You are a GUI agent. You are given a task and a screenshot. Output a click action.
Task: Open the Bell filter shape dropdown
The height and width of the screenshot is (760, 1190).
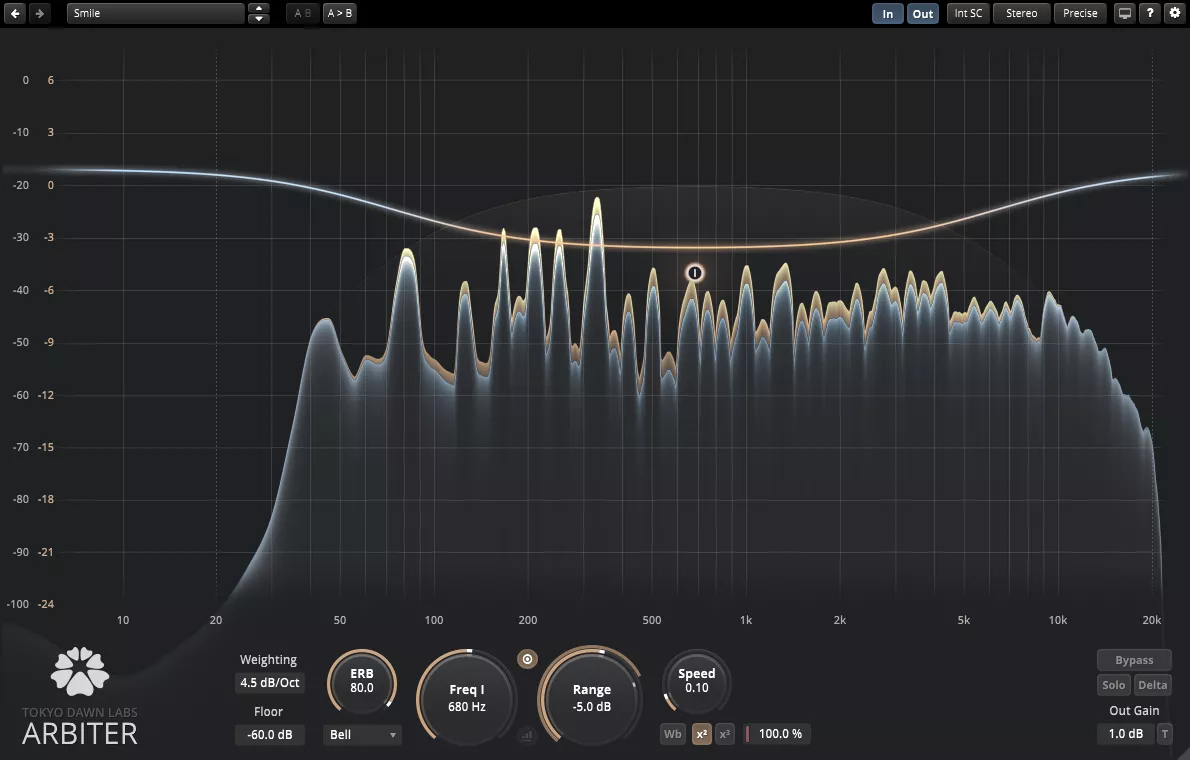[x=362, y=735]
